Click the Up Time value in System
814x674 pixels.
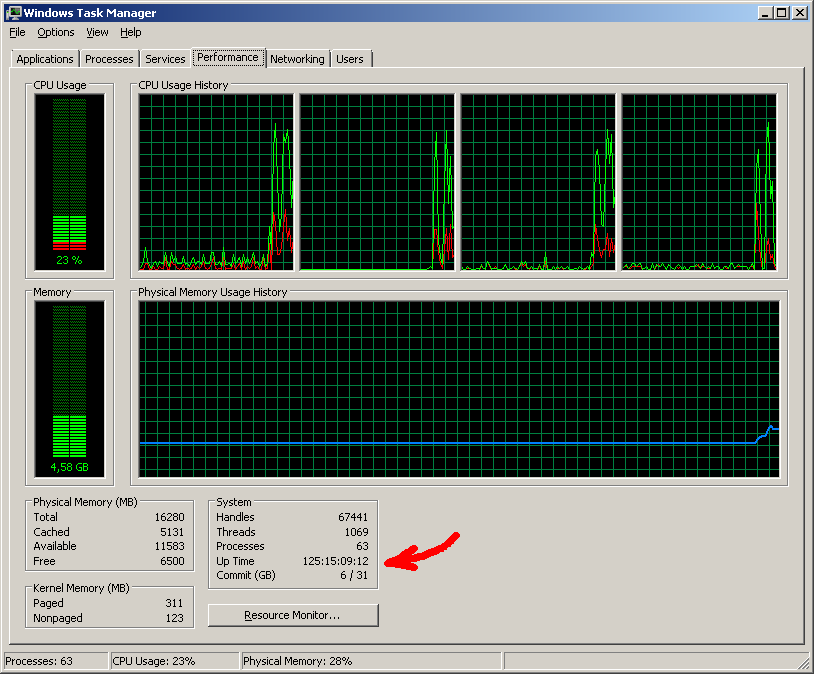click(x=335, y=561)
